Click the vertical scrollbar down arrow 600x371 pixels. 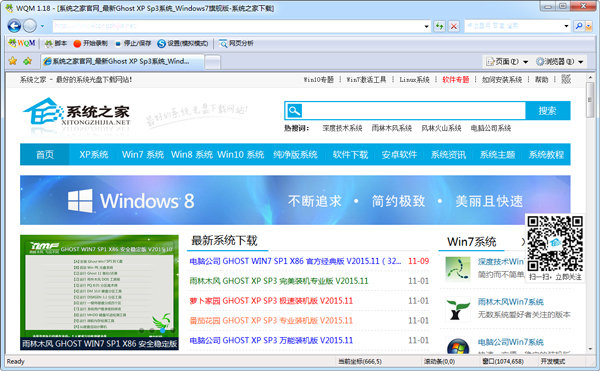coord(590,349)
